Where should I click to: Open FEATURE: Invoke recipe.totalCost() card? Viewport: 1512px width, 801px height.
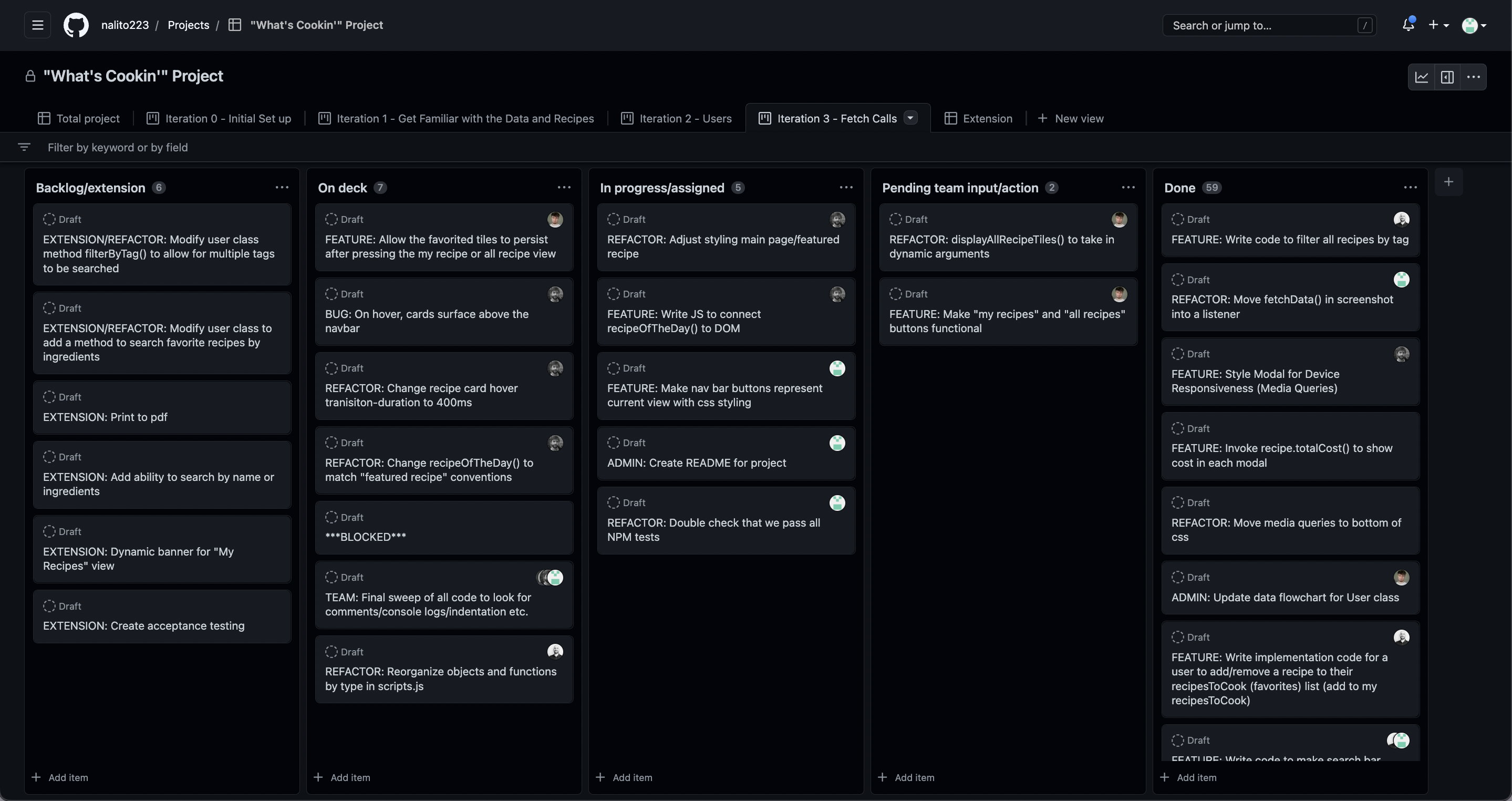coord(1291,446)
